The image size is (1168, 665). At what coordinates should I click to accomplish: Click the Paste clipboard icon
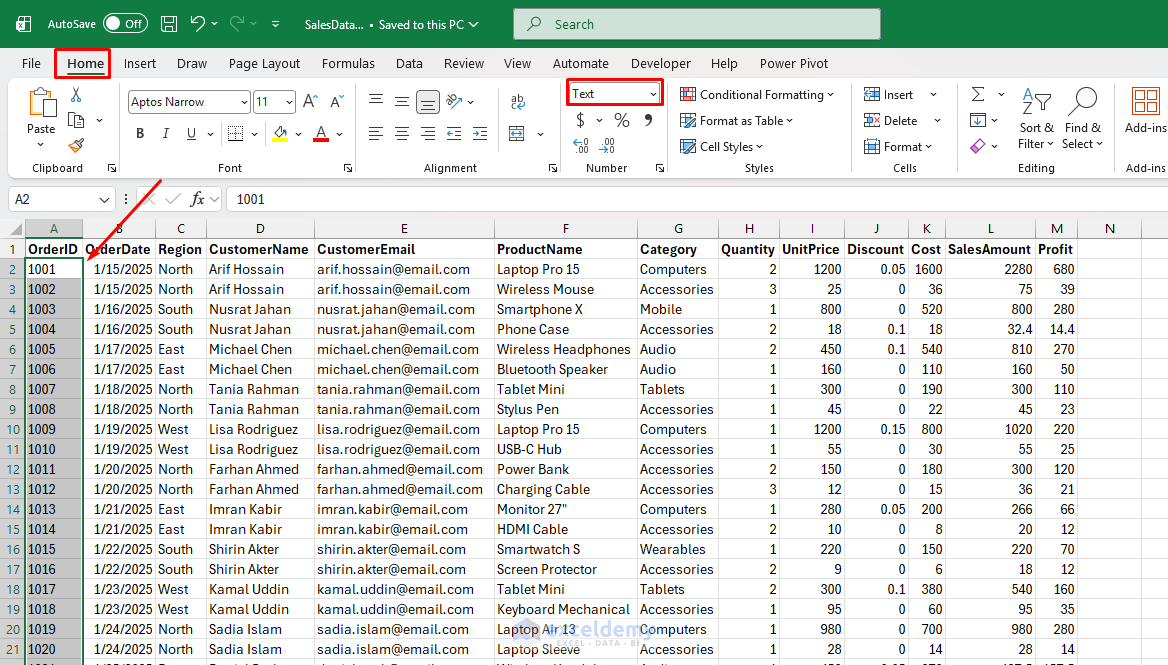41,104
